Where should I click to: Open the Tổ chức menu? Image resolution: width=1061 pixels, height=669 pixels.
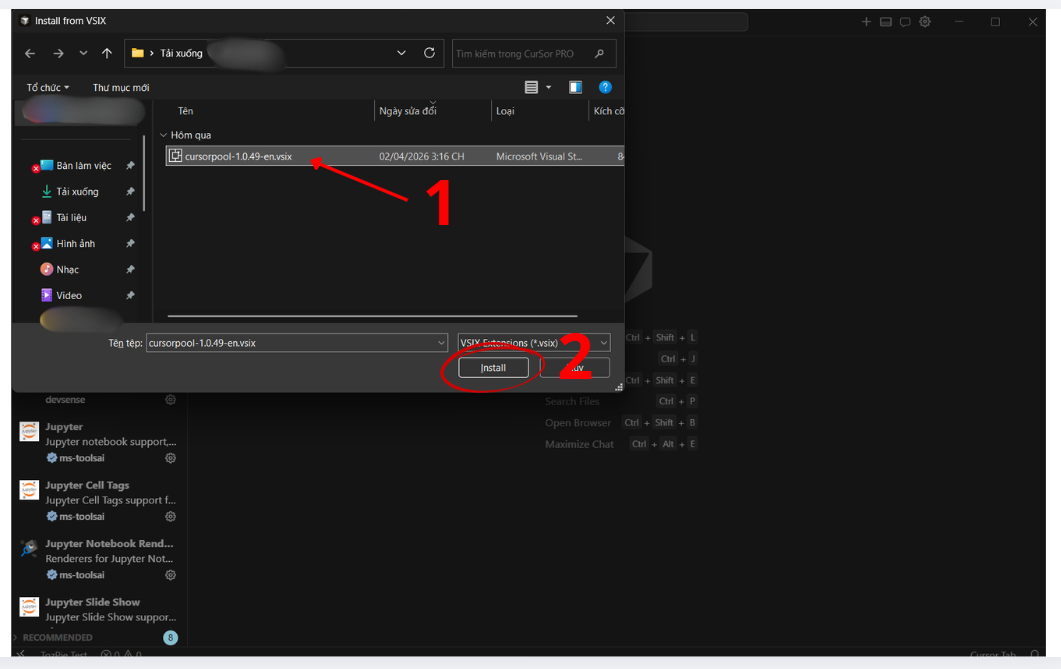point(47,87)
